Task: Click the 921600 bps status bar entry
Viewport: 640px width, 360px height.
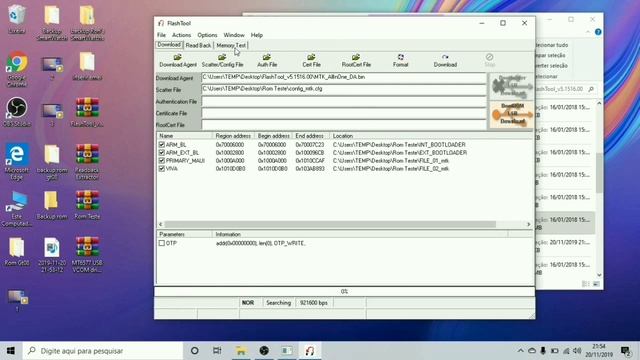Action: (313, 303)
